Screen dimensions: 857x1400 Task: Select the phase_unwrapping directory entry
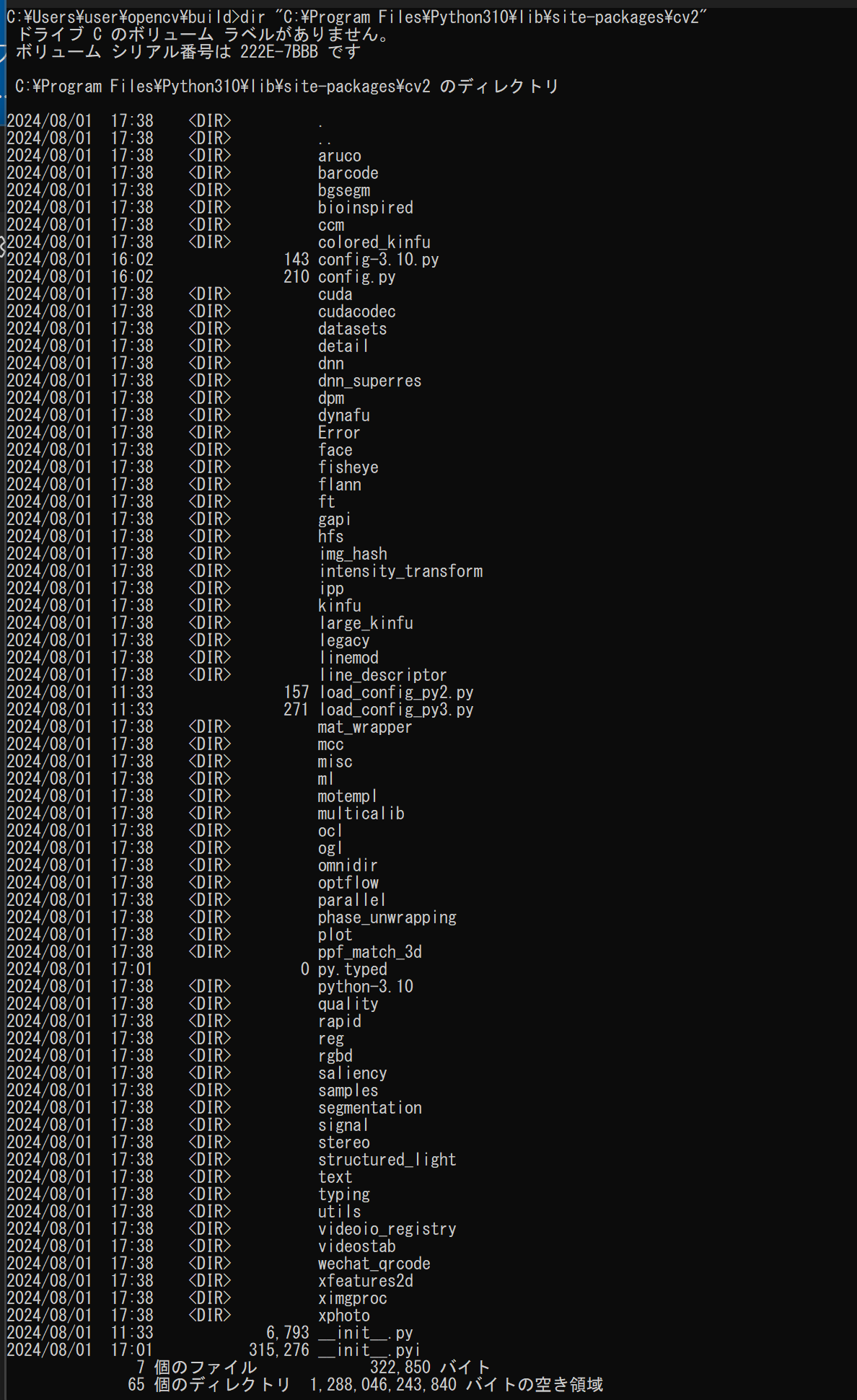tap(387, 917)
